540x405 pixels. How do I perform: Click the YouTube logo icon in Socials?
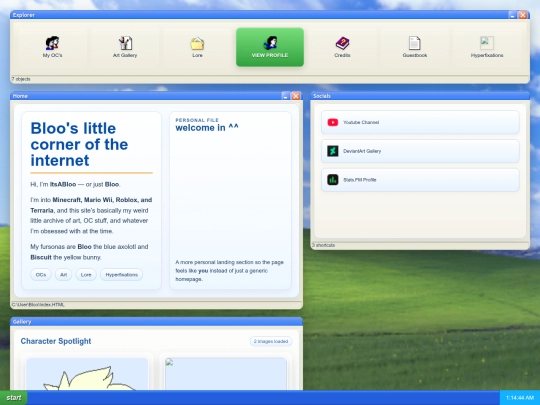coord(333,122)
